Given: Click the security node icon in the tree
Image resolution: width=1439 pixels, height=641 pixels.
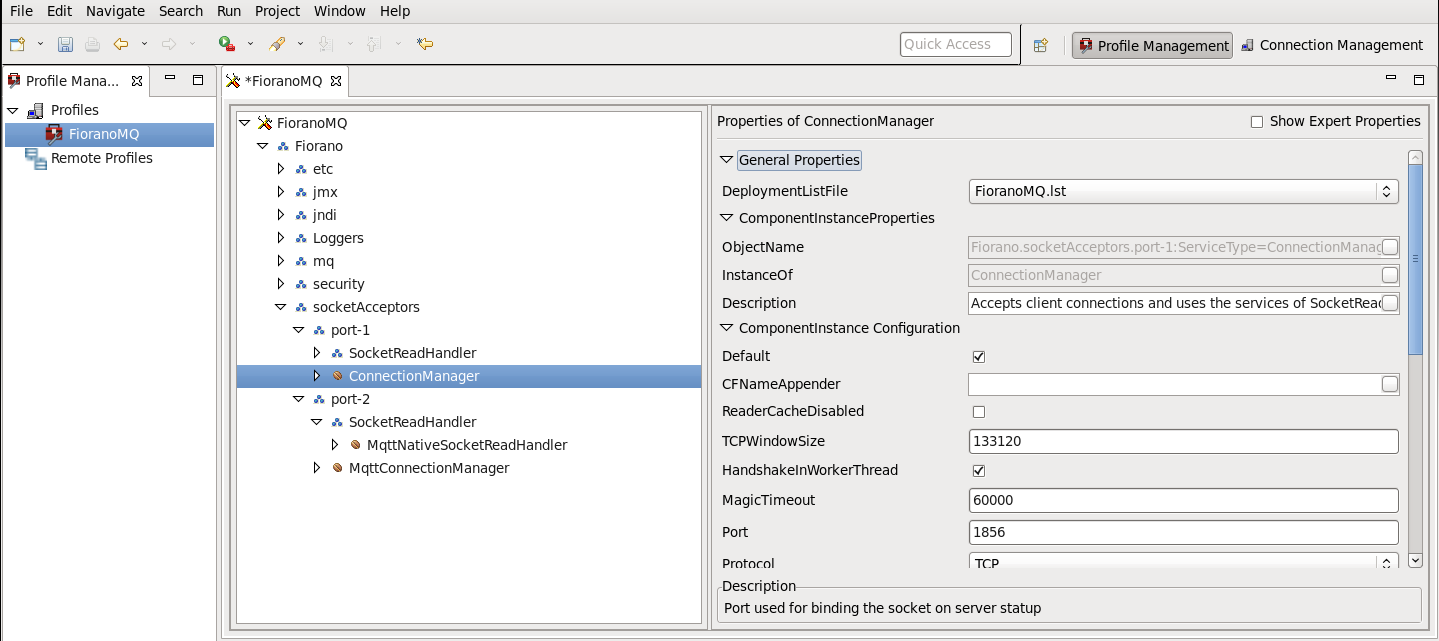Looking at the screenshot, I should 301,284.
